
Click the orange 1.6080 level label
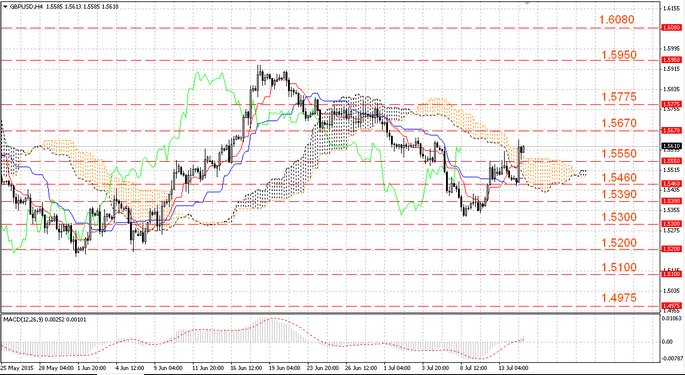616,20
